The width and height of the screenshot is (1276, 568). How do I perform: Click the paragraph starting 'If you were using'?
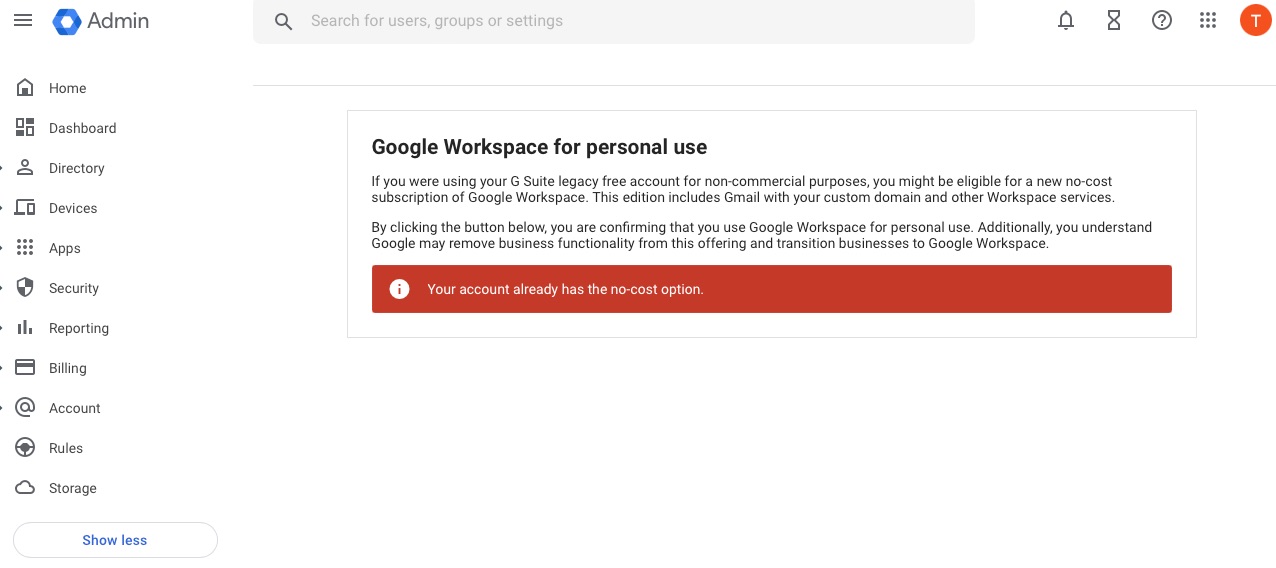coord(743,189)
